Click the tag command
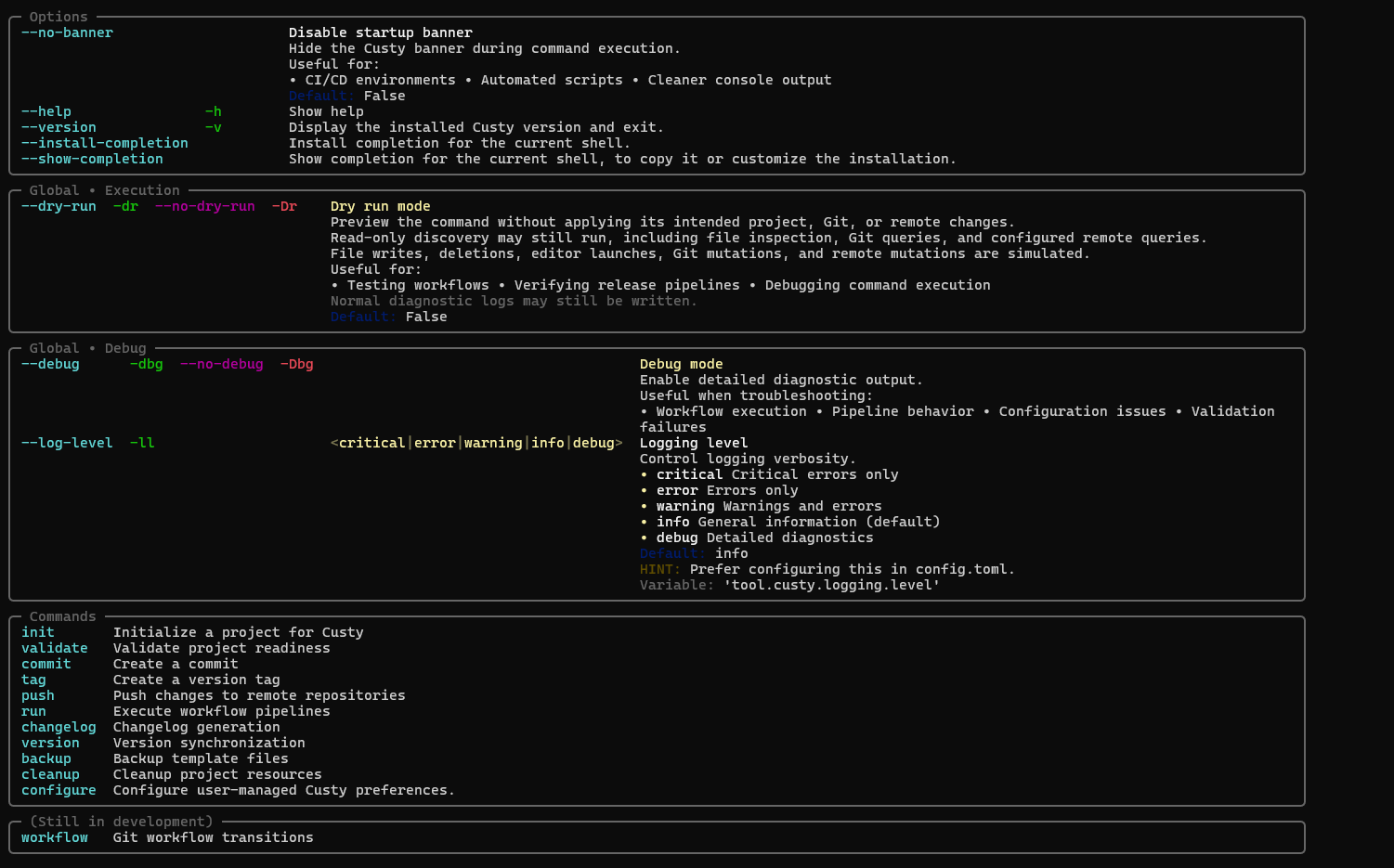Viewport: 1394px width, 868px height. [x=33, y=680]
